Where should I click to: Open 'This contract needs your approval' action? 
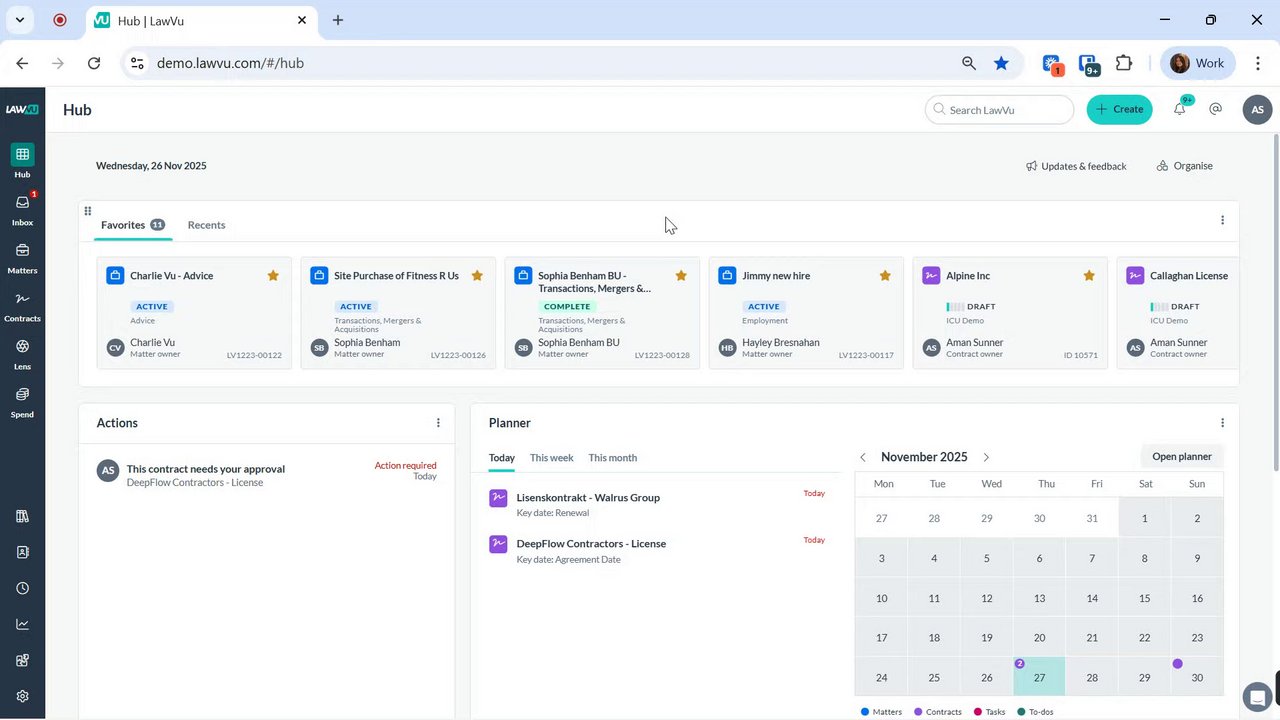click(x=267, y=475)
